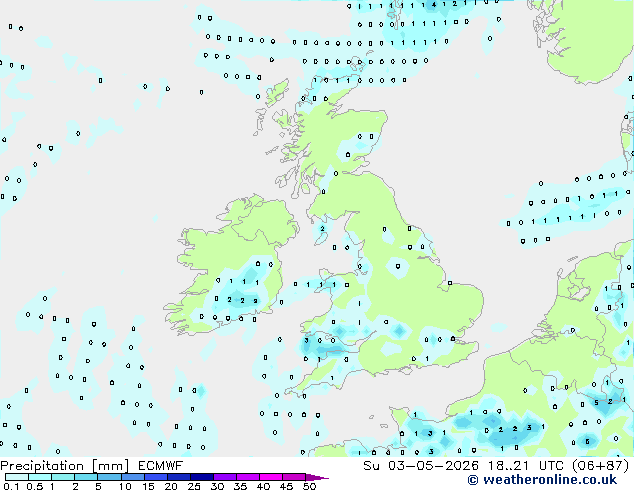Select the 5–10 mm legend swatch
Screen dimensions: 634x490
109,477
